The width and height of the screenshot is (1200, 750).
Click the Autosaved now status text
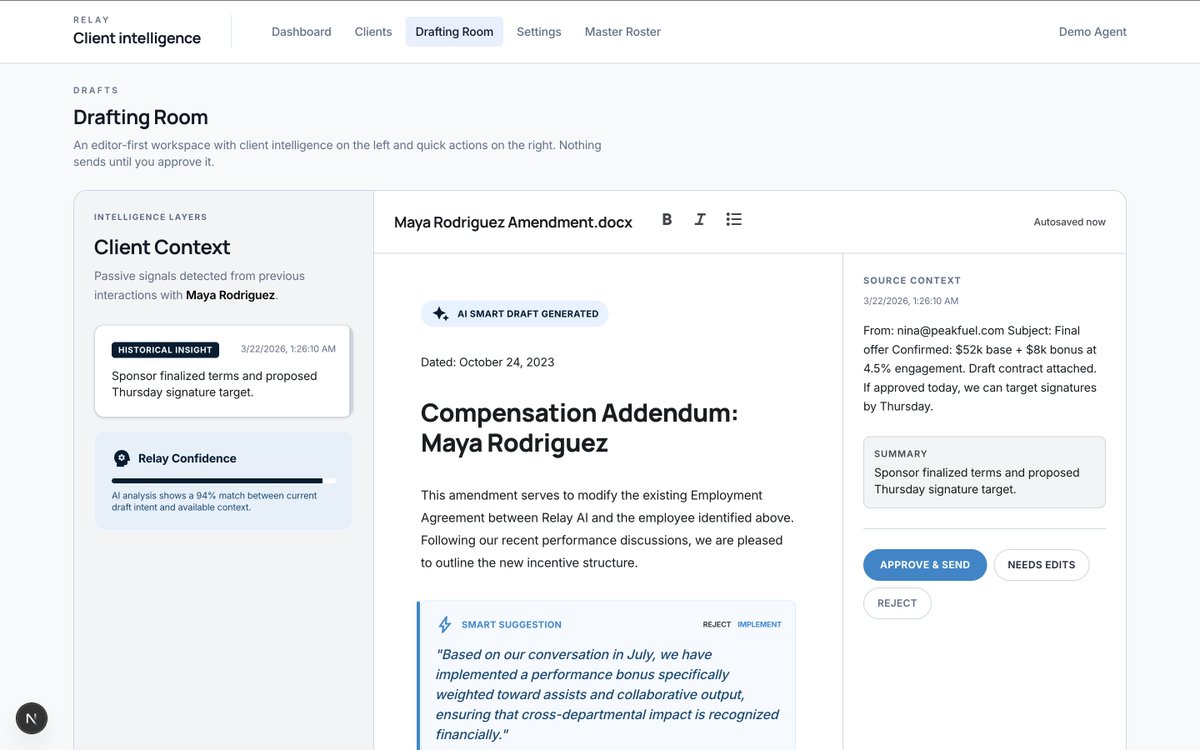coord(1069,222)
